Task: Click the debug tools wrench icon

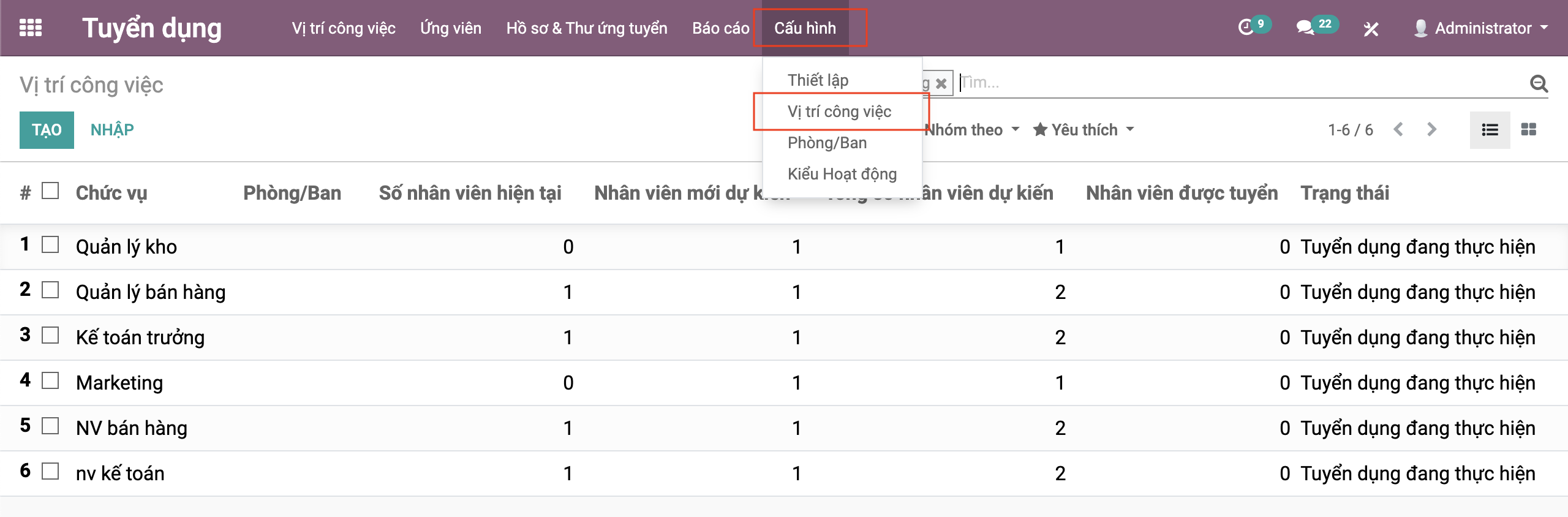Action: point(1371,29)
